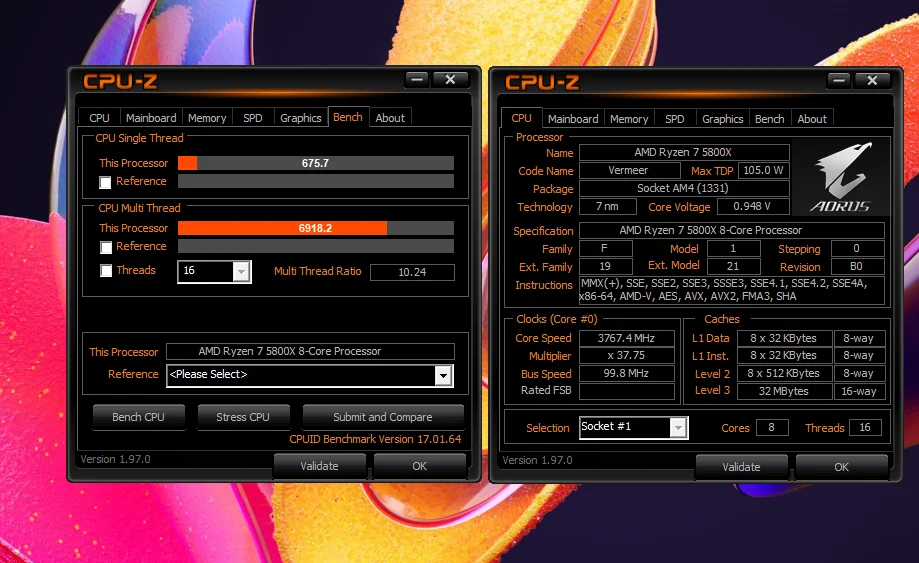Open About tab in right CPU-Z window
919x563 pixels.
812,119
